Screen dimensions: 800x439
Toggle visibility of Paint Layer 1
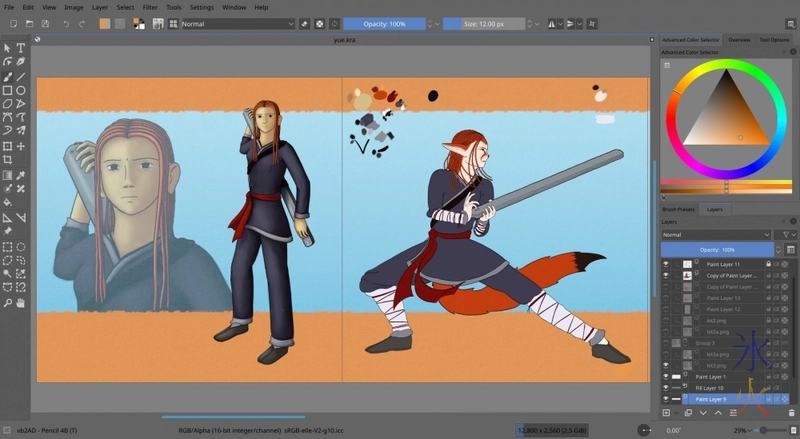[666, 376]
